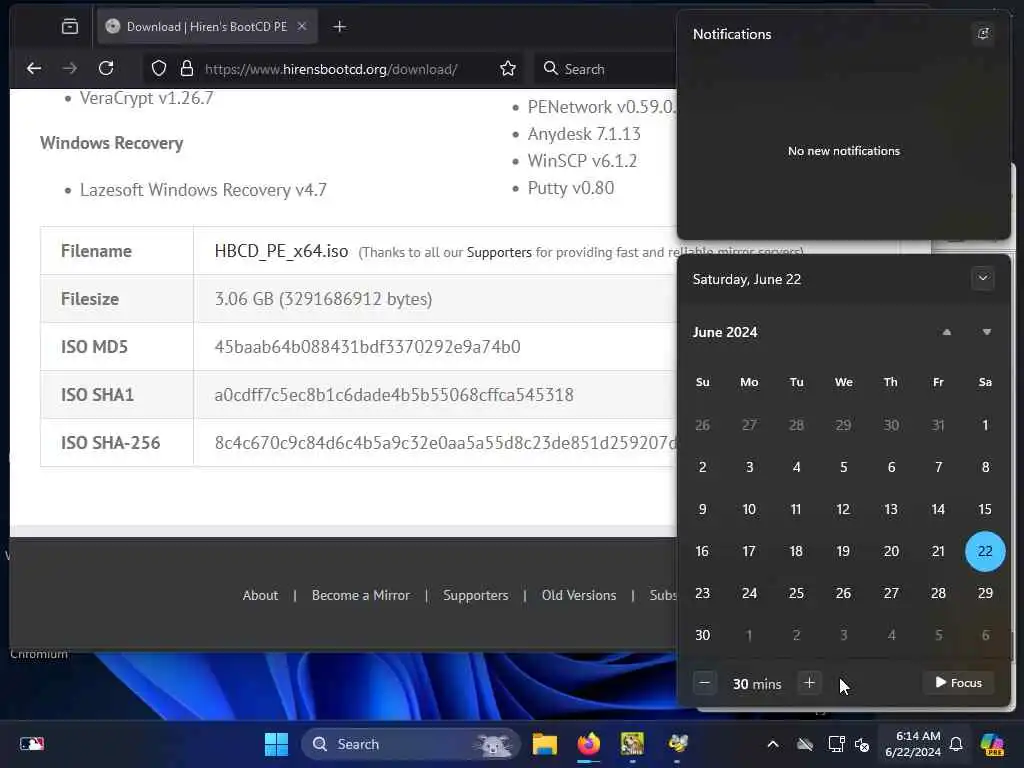This screenshot has width=1024, height=768.
Task: Select May 26 in the calendar
Action: coord(703,425)
